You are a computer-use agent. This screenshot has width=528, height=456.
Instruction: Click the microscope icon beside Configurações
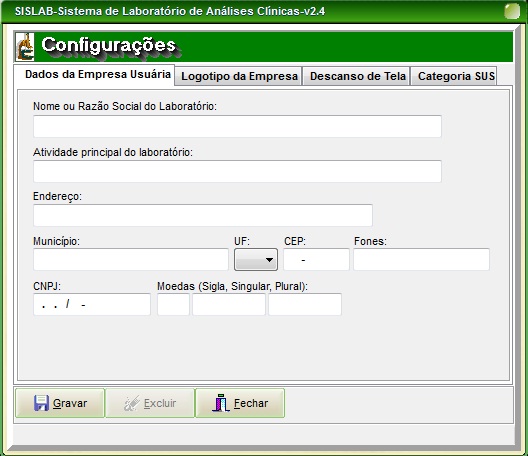point(25,46)
